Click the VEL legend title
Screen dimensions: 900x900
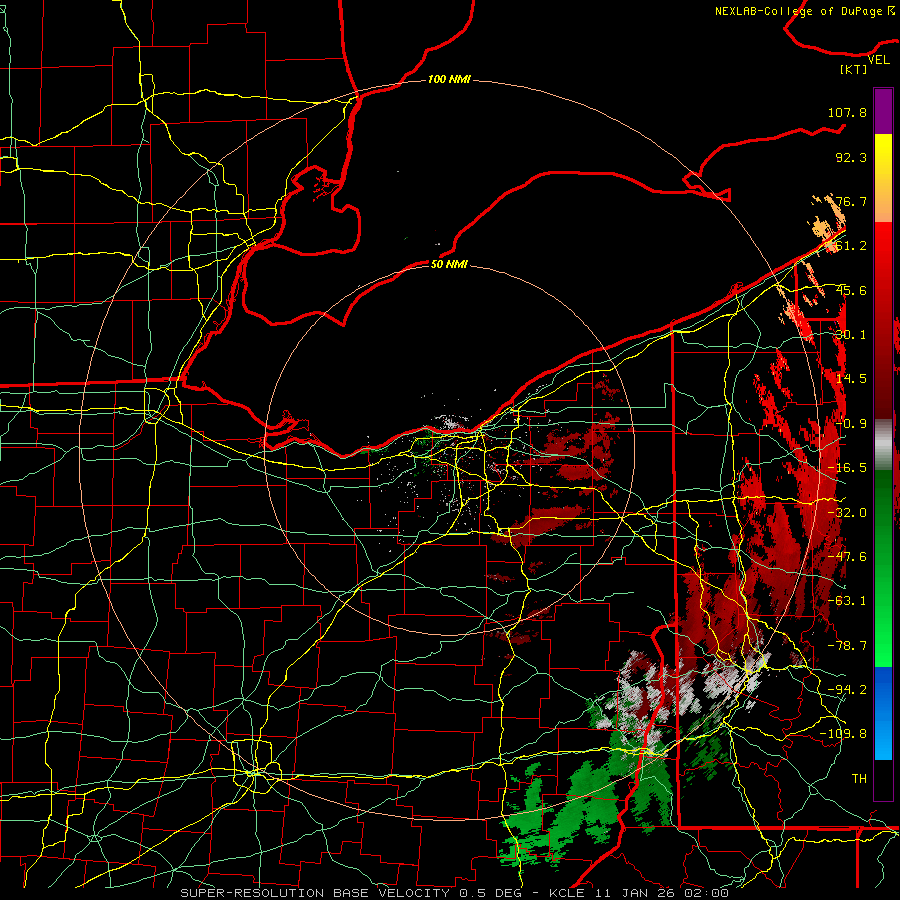[878, 59]
